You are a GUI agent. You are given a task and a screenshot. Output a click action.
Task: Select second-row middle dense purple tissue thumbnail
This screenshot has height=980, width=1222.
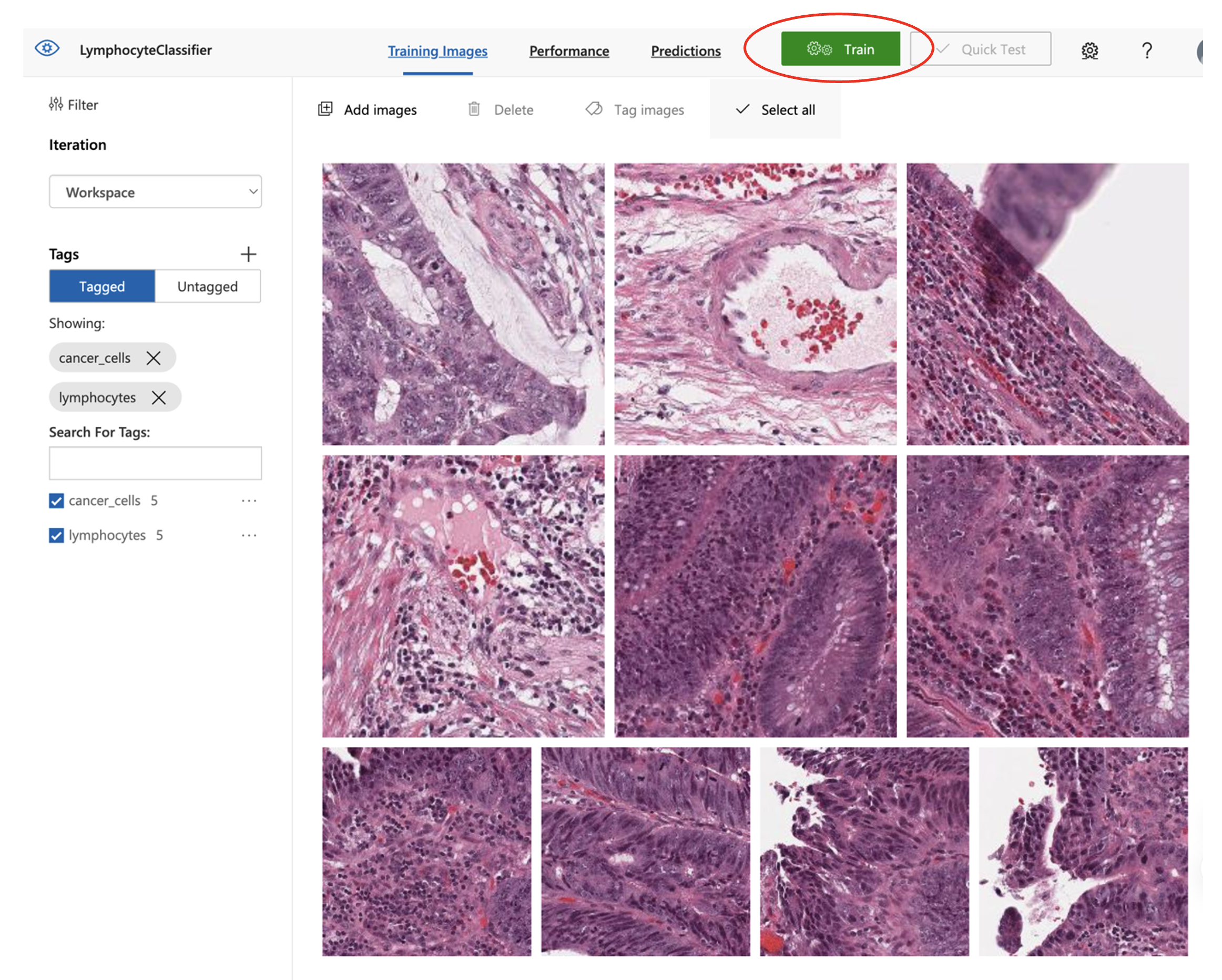point(756,596)
